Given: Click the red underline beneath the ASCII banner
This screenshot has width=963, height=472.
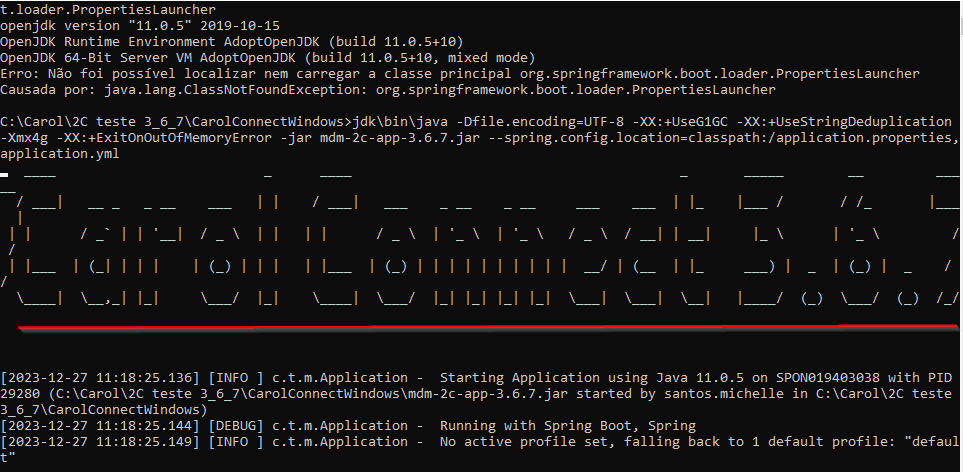Looking at the screenshot, I should tap(480, 327).
